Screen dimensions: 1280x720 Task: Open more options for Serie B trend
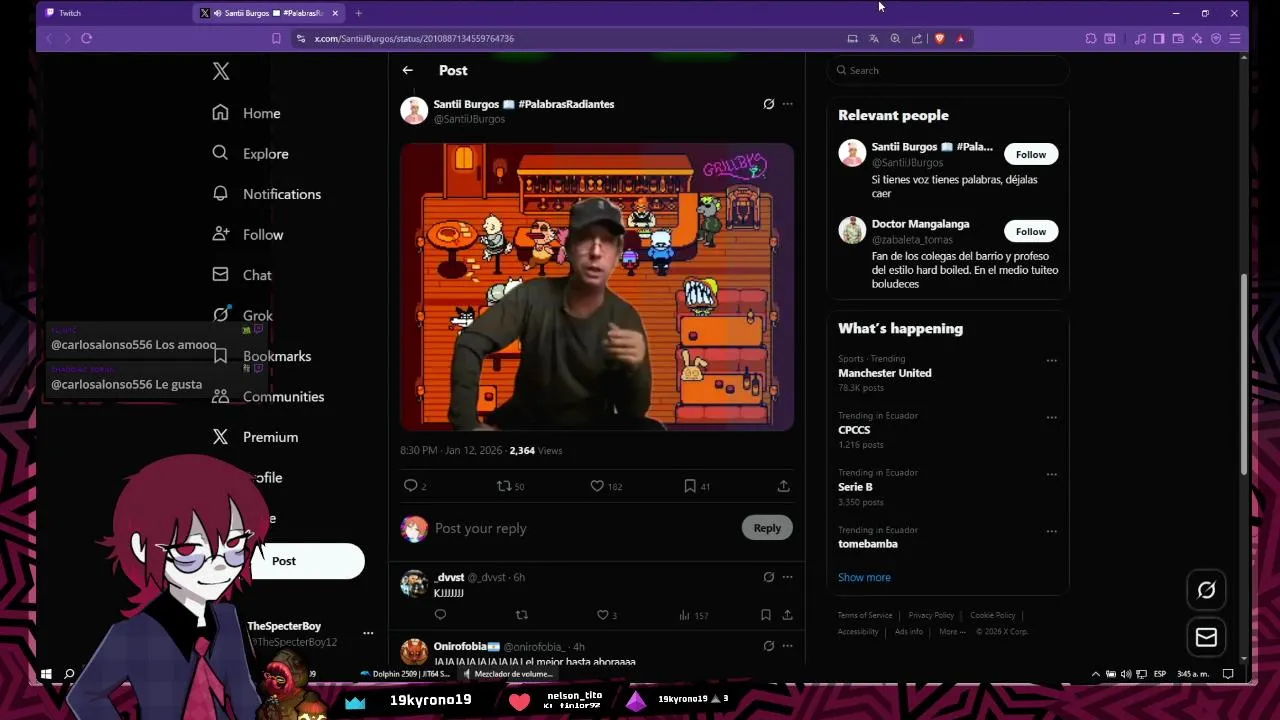click(x=1051, y=474)
